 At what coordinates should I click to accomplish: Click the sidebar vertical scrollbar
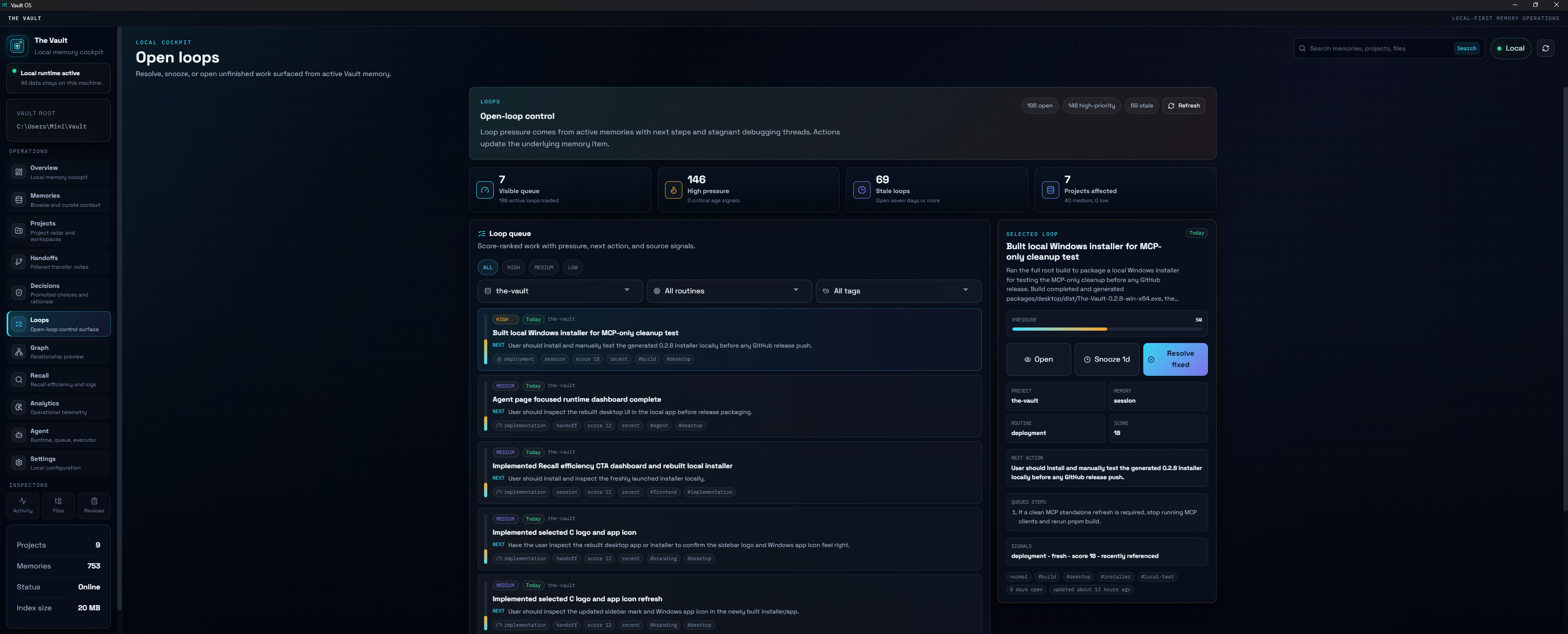119,318
